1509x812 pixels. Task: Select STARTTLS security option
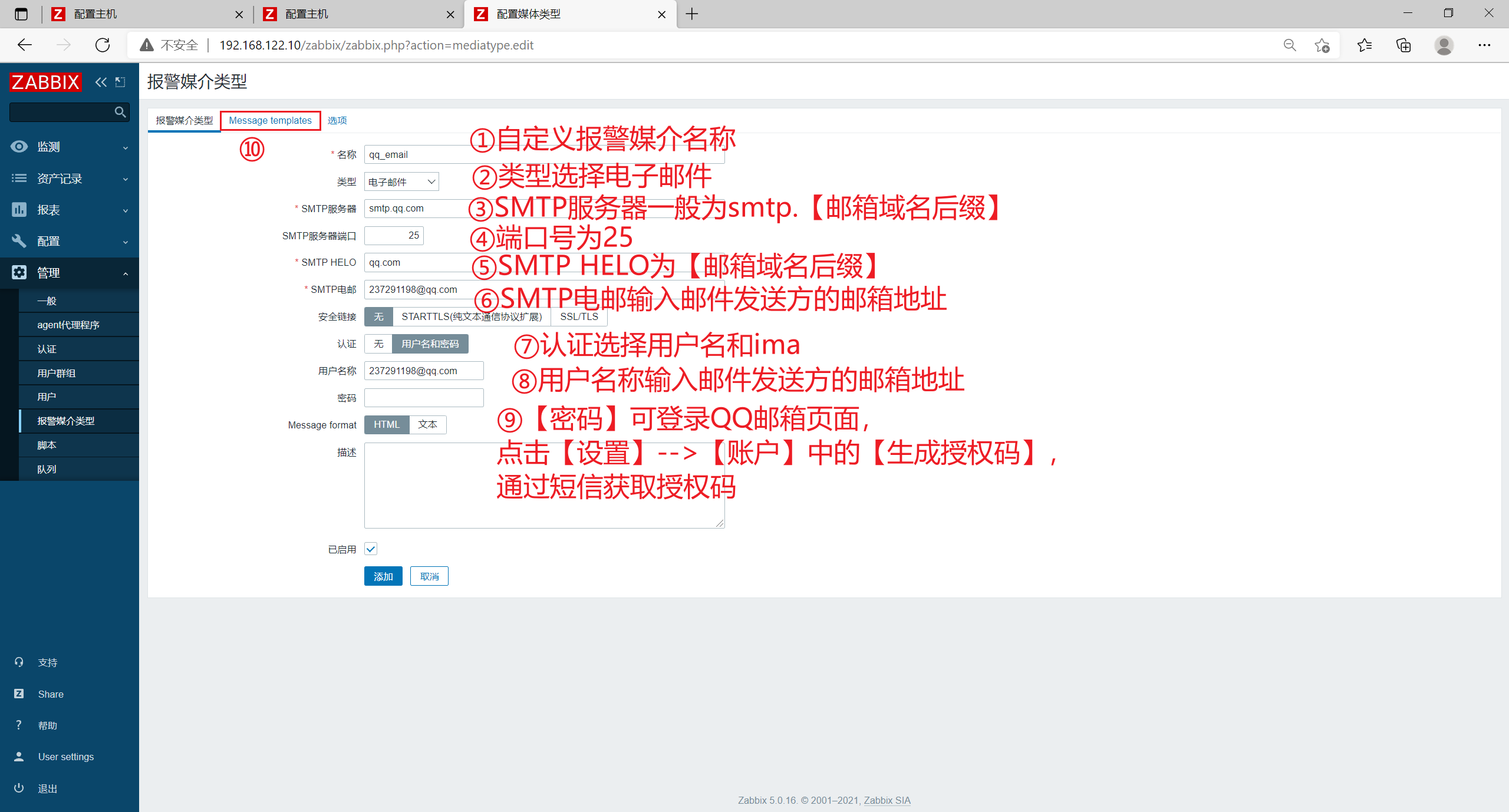click(472, 317)
